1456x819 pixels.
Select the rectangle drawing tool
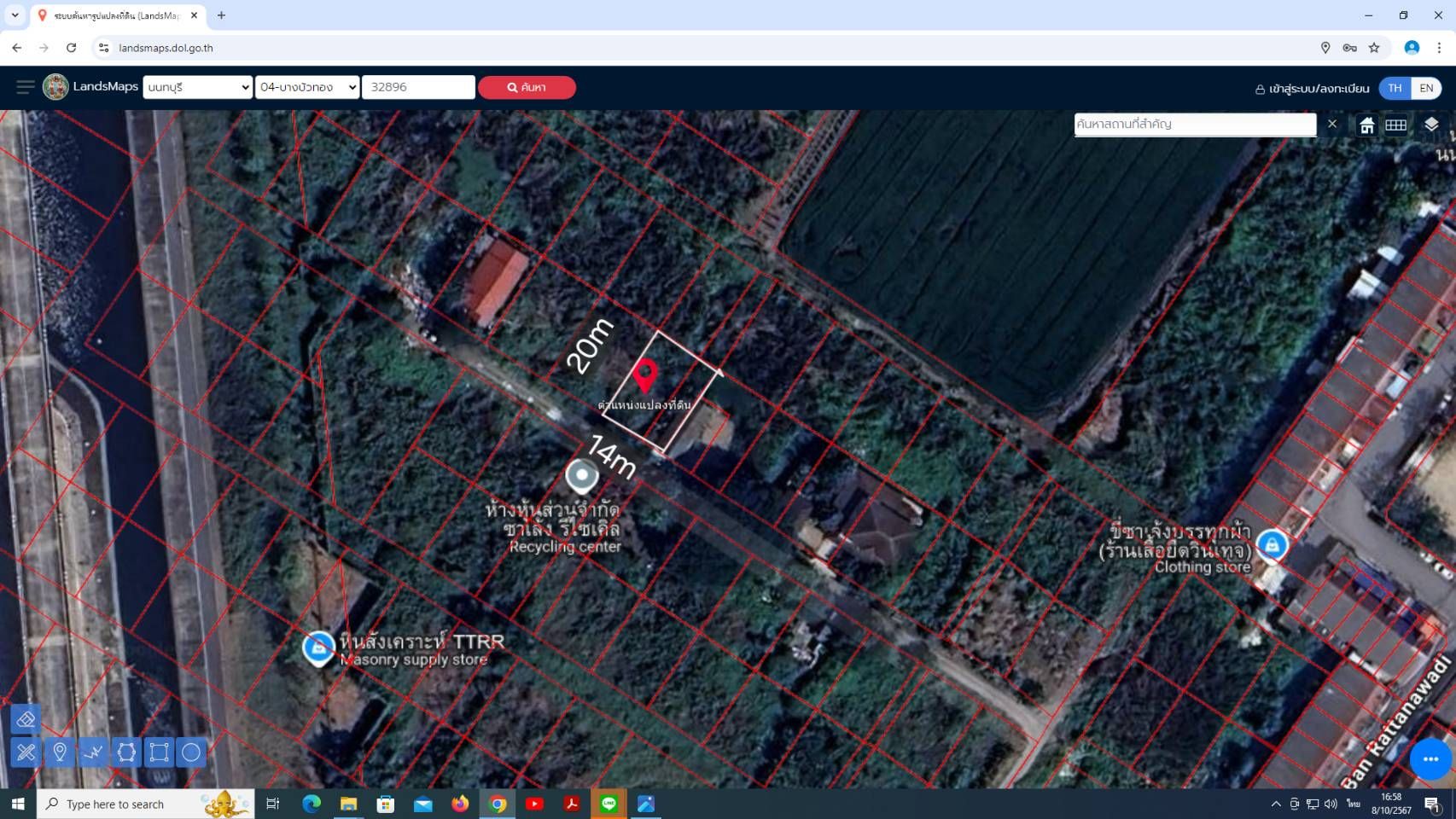point(159,752)
